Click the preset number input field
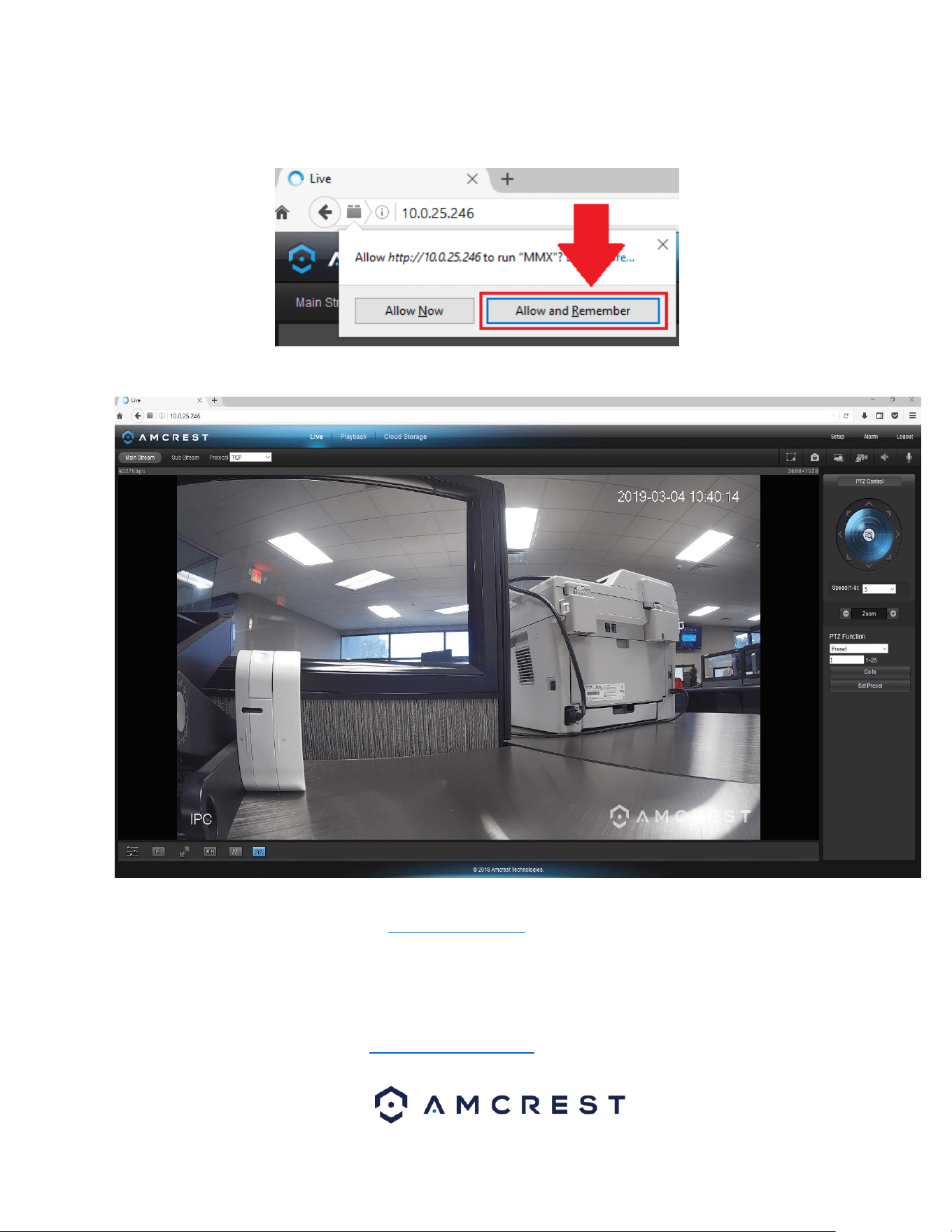Screen dimensions: 952x1232 point(846,660)
